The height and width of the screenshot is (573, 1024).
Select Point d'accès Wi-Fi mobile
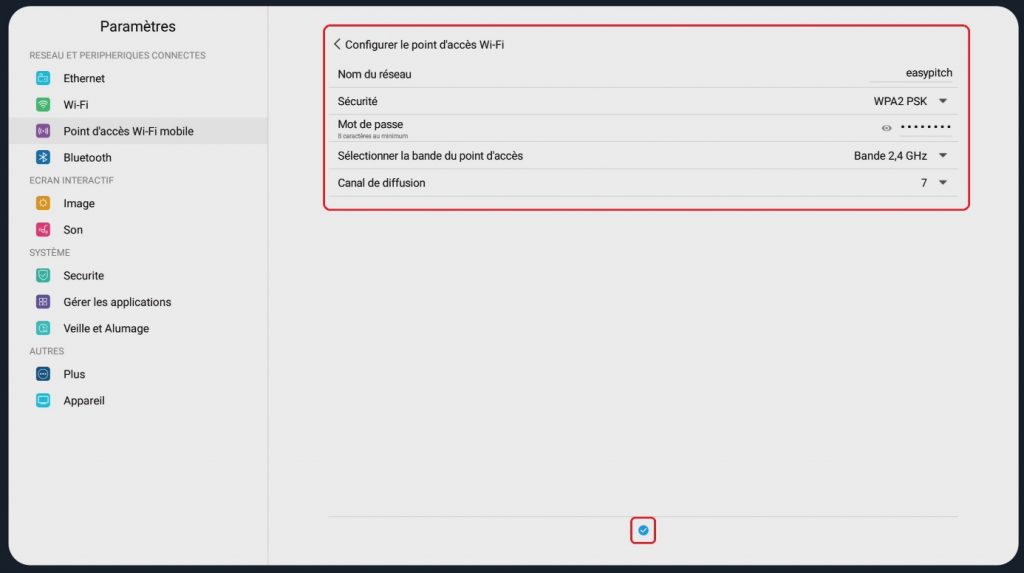tap(138, 131)
